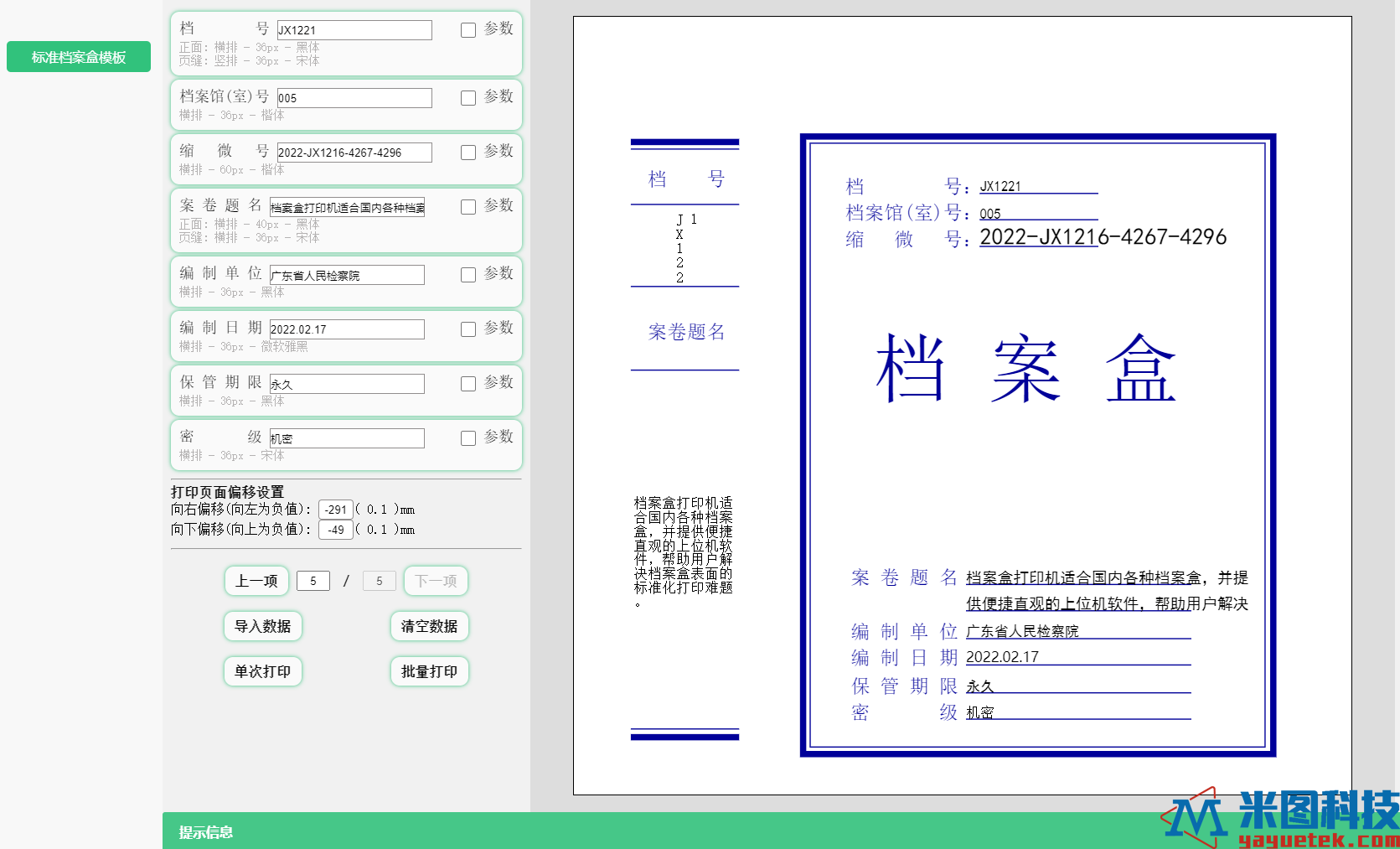
Task: Click preview date 2022.02.17
Action: coord(1002,657)
